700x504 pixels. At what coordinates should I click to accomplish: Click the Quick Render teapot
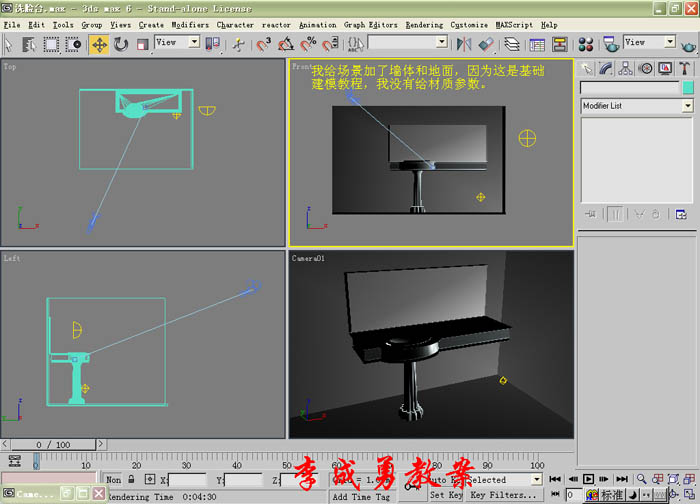pos(688,45)
